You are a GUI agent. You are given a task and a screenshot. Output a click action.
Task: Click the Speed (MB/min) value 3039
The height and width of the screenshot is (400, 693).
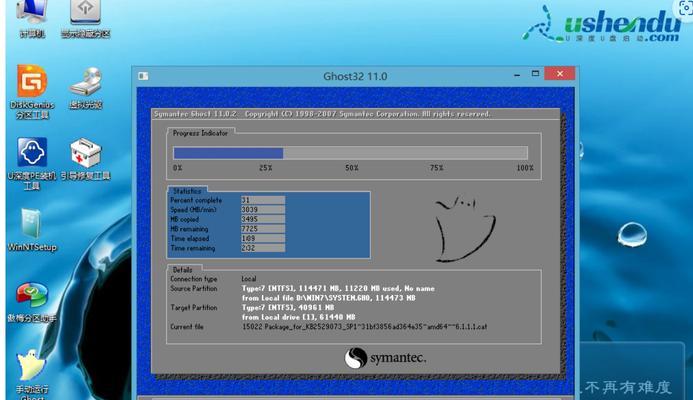point(263,210)
